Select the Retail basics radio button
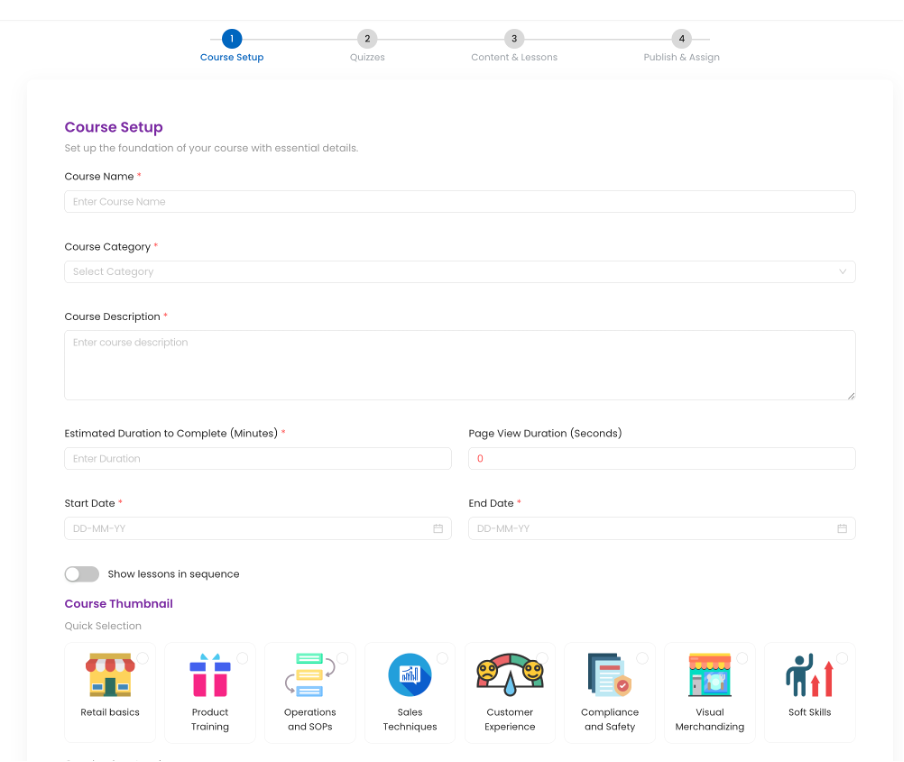The image size is (904, 762). (x=142, y=658)
